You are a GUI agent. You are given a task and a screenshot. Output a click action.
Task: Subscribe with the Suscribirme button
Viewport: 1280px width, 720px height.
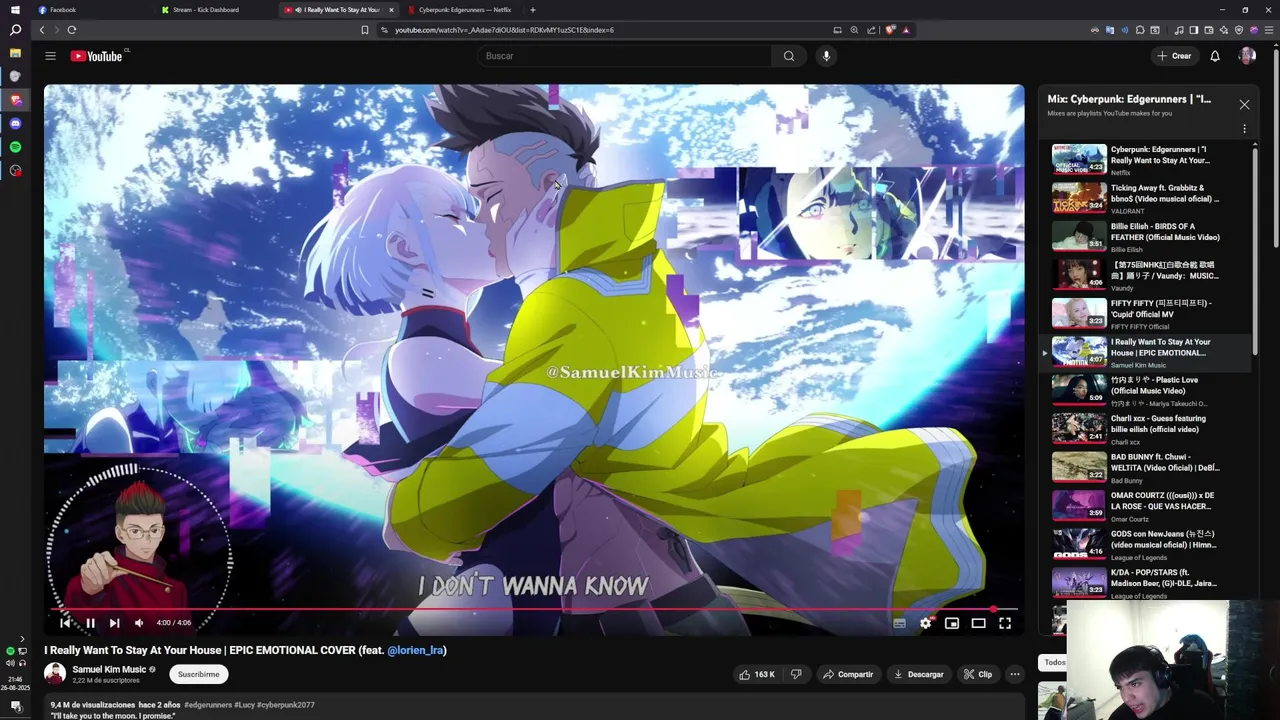[198, 674]
